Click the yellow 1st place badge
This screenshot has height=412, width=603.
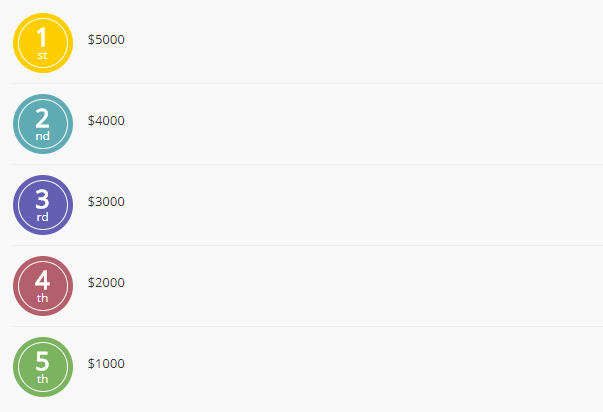(x=43, y=43)
